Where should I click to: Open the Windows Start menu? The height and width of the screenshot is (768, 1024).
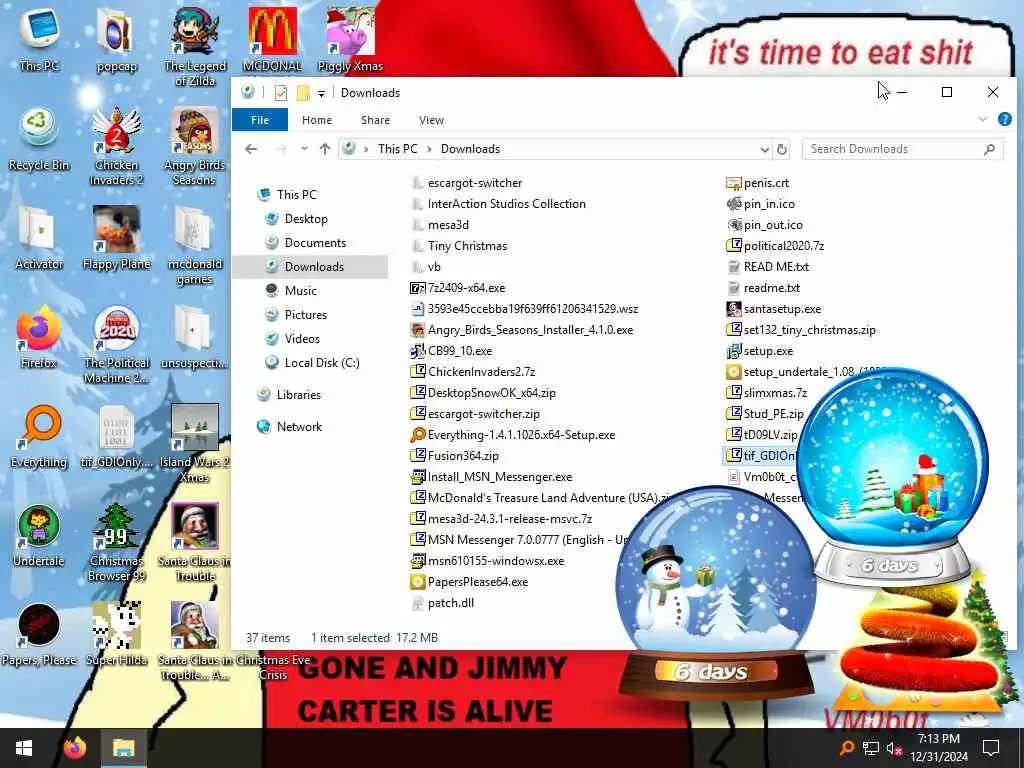tap(24, 748)
